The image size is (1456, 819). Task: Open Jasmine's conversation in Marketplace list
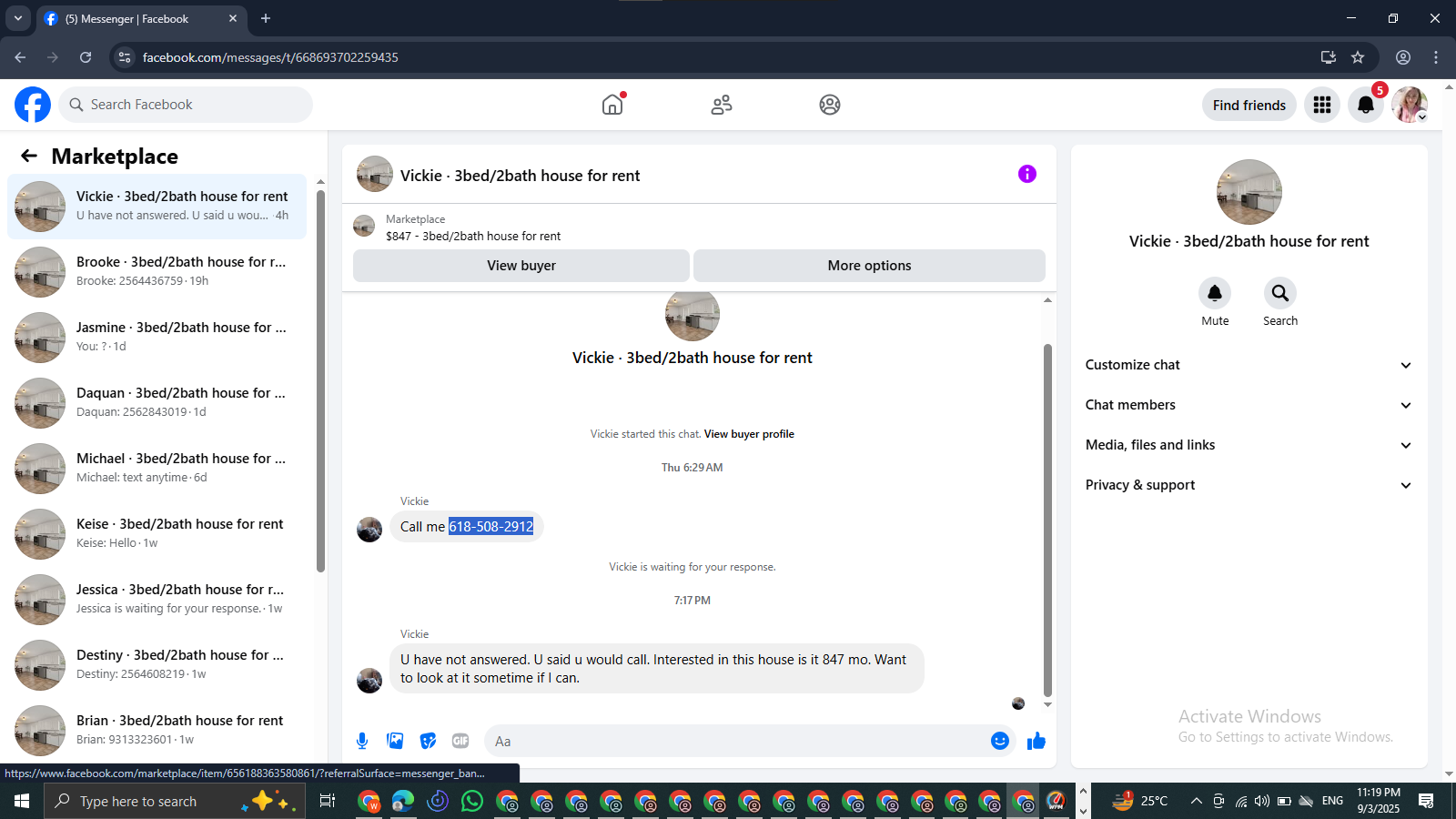coord(157,338)
